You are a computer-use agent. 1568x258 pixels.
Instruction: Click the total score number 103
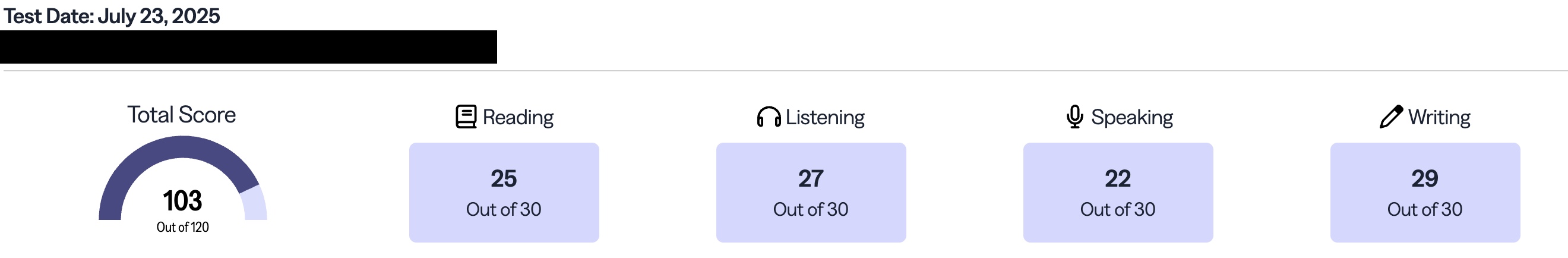[182, 201]
